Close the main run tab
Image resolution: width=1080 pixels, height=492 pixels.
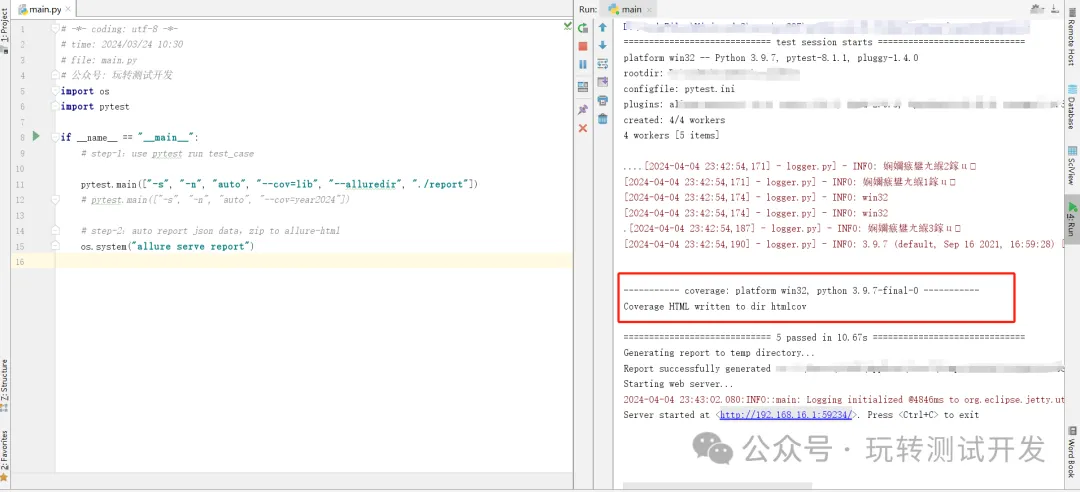click(x=650, y=10)
